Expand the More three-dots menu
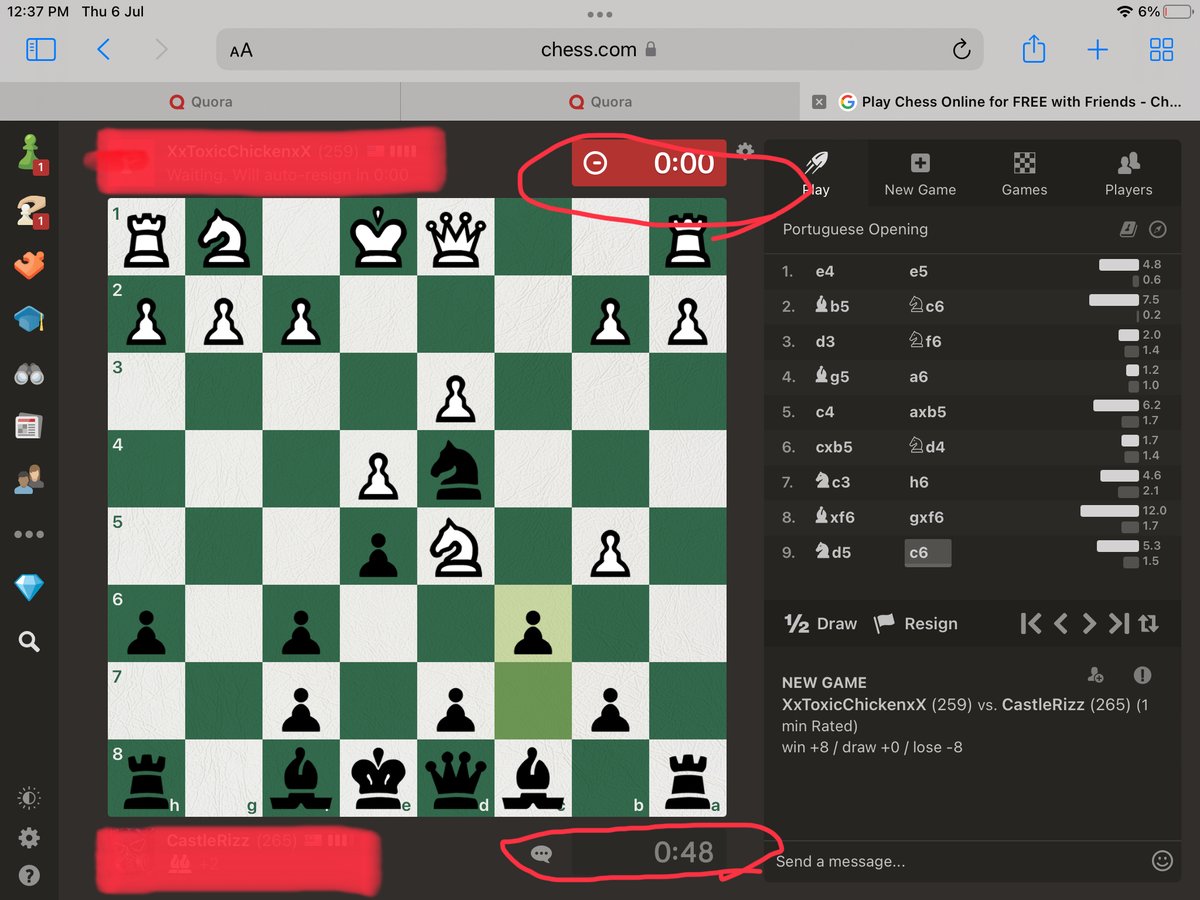This screenshot has height=900, width=1200. pyautogui.click(x=29, y=534)
